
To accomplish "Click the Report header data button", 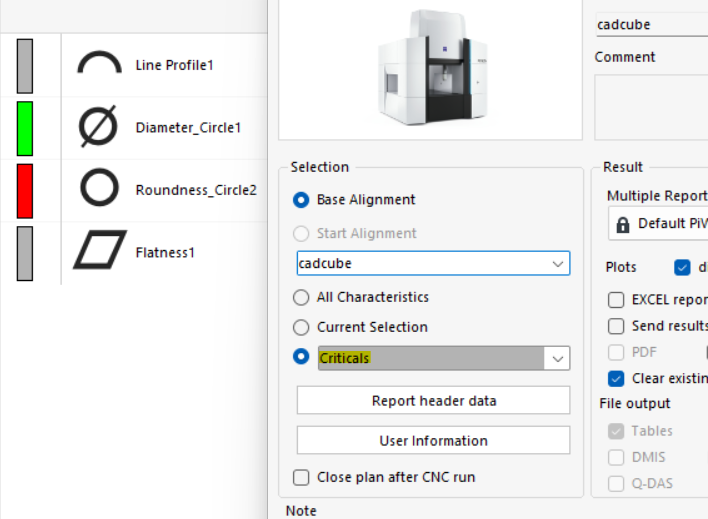I will tap(433, 401).
